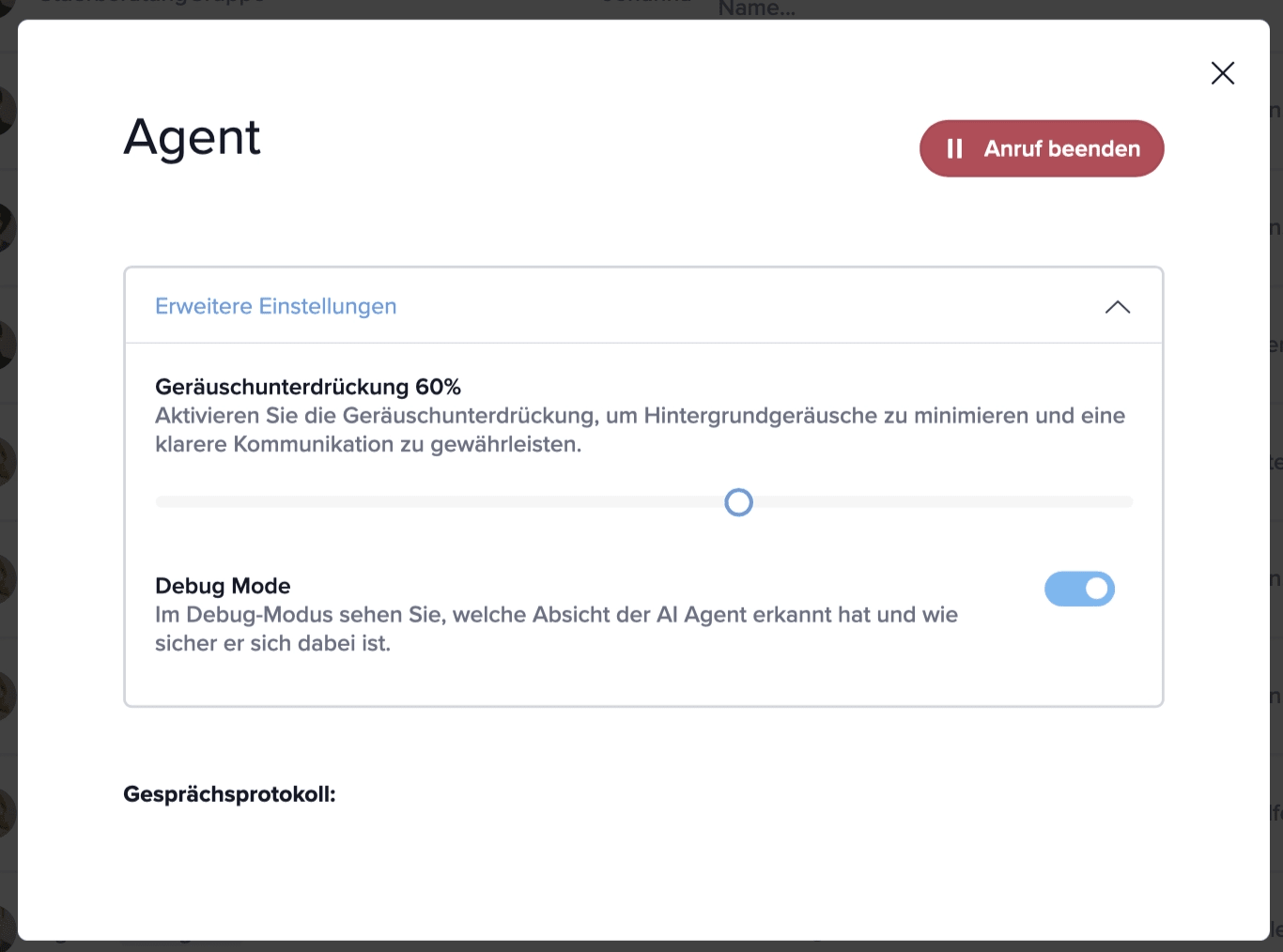The height and width of the screenshot is (952, 1283).
Task: Close the Agent dialog with the X icon
Action: pos(1222,73)
